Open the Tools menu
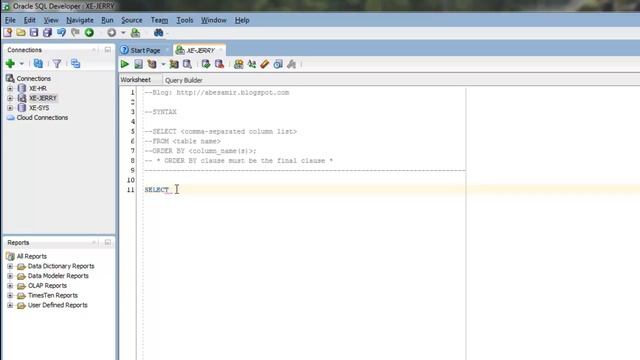The image size is (640, 360). [184, 20]
